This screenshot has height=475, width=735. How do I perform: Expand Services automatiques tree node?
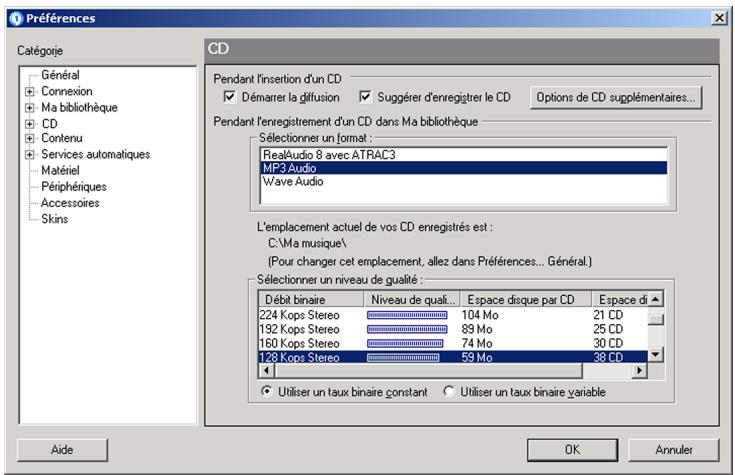click(30, 155)
